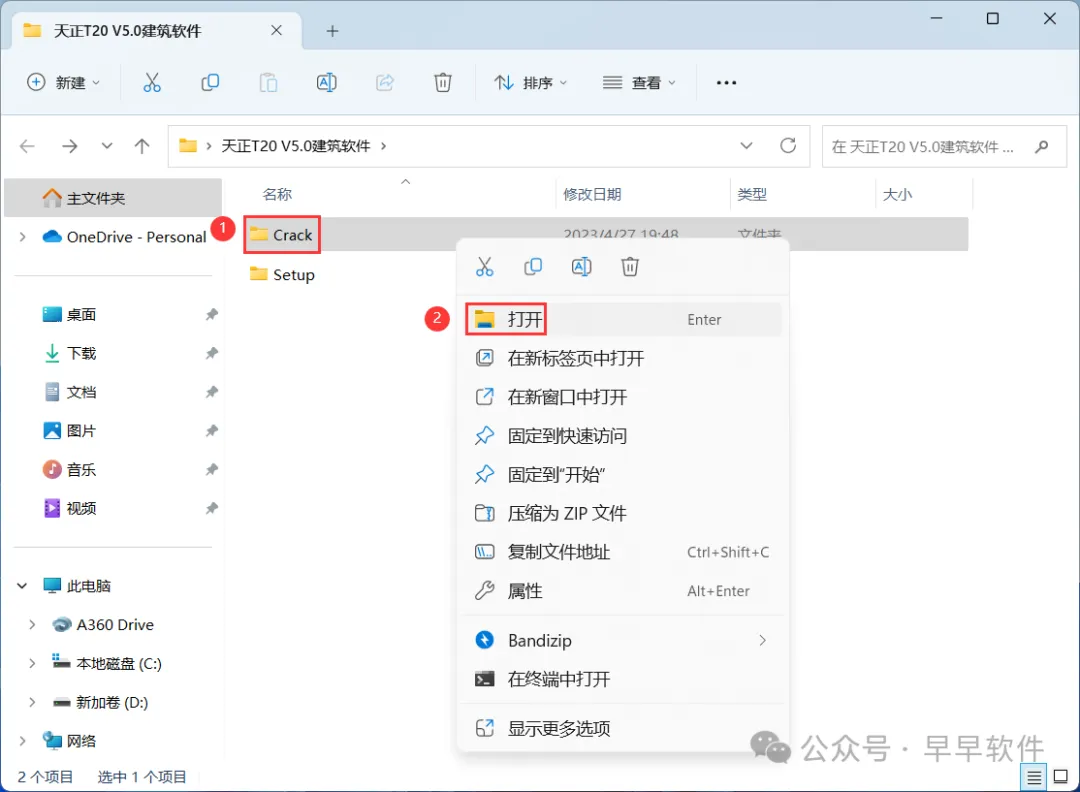Choose 压缩为 ZIP 文件
This screenshot has width=1080, height=792.
click(x=623, y=513)
